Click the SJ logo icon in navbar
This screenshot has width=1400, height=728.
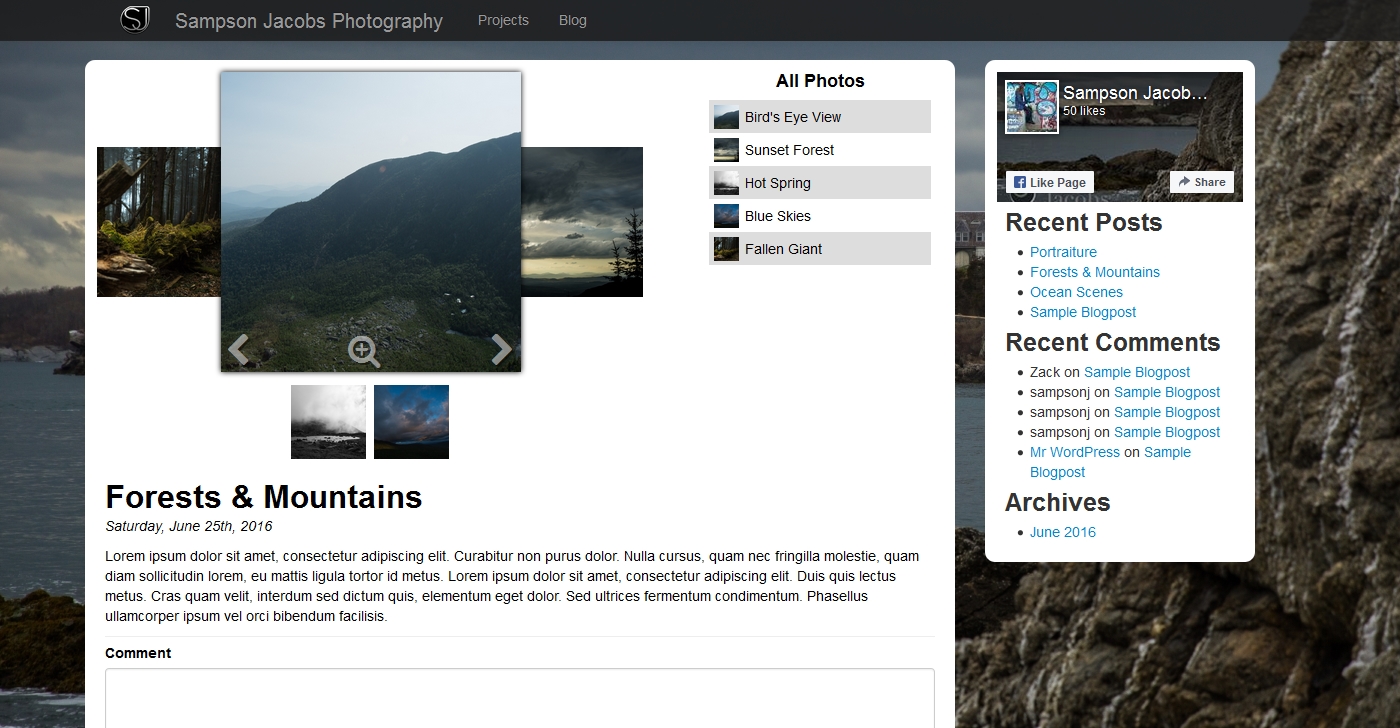coord(135,19)
